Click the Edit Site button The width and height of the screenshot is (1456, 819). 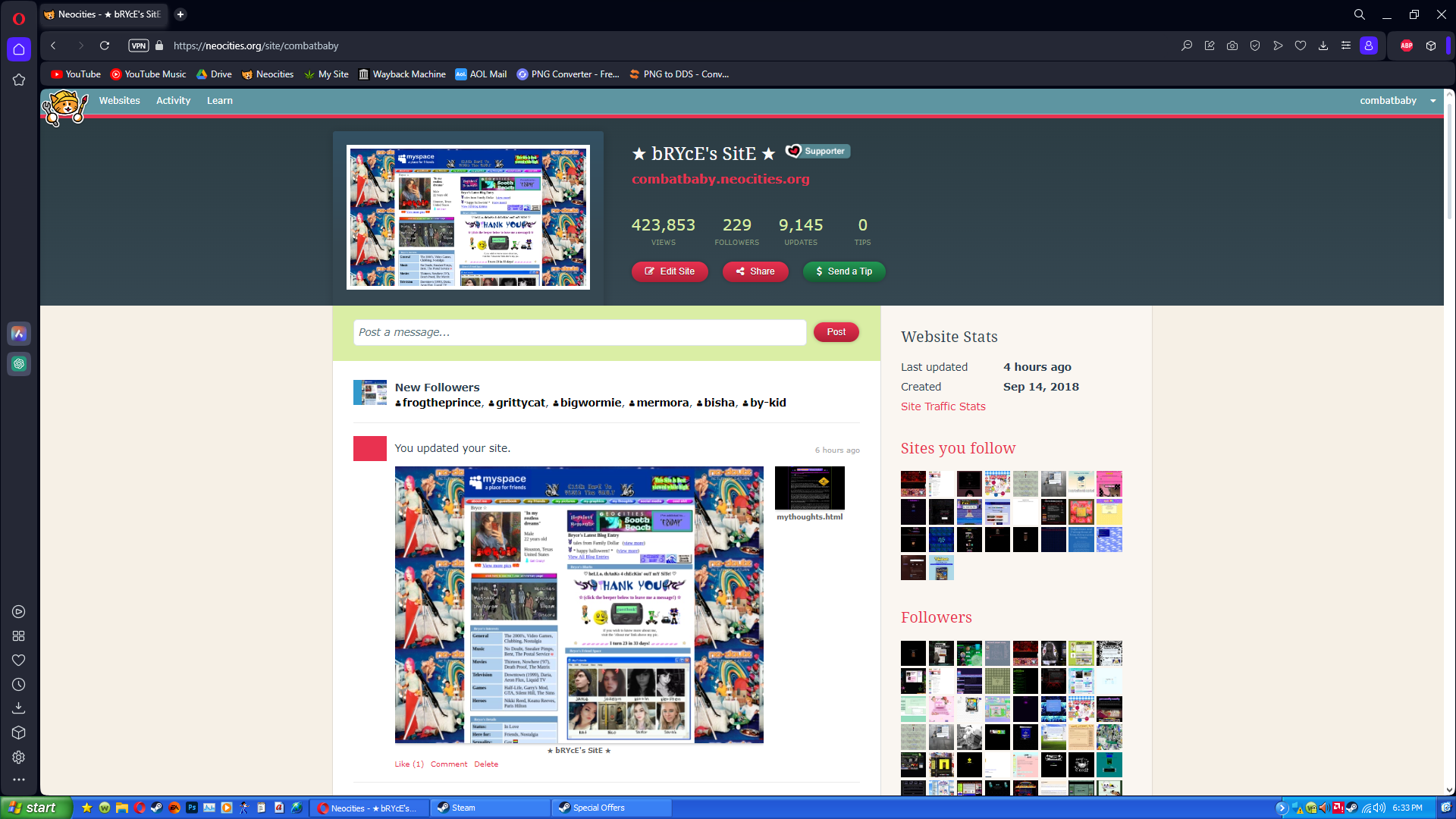click(670, 271)
